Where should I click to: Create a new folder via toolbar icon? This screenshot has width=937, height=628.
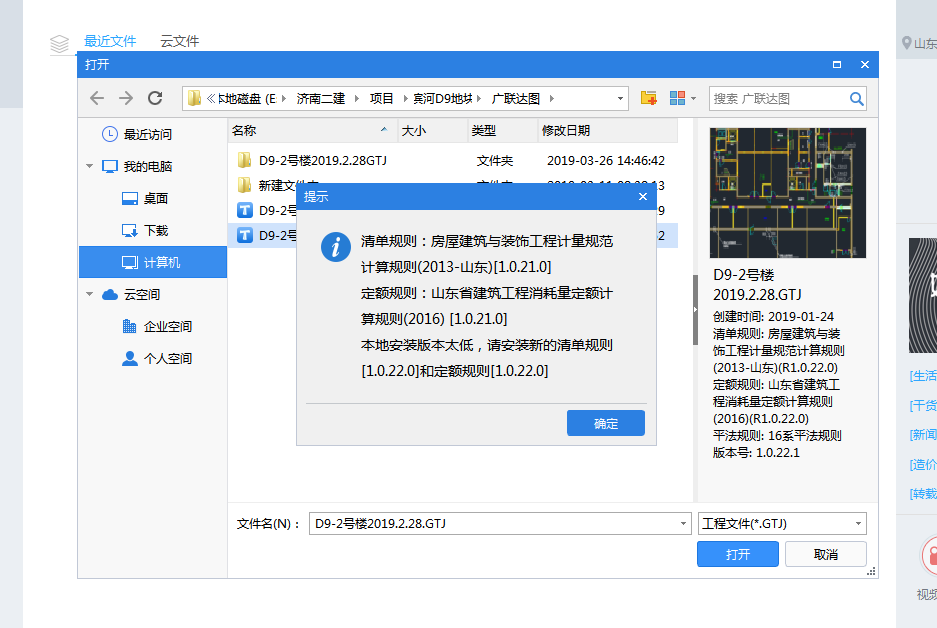click(648, 98)
